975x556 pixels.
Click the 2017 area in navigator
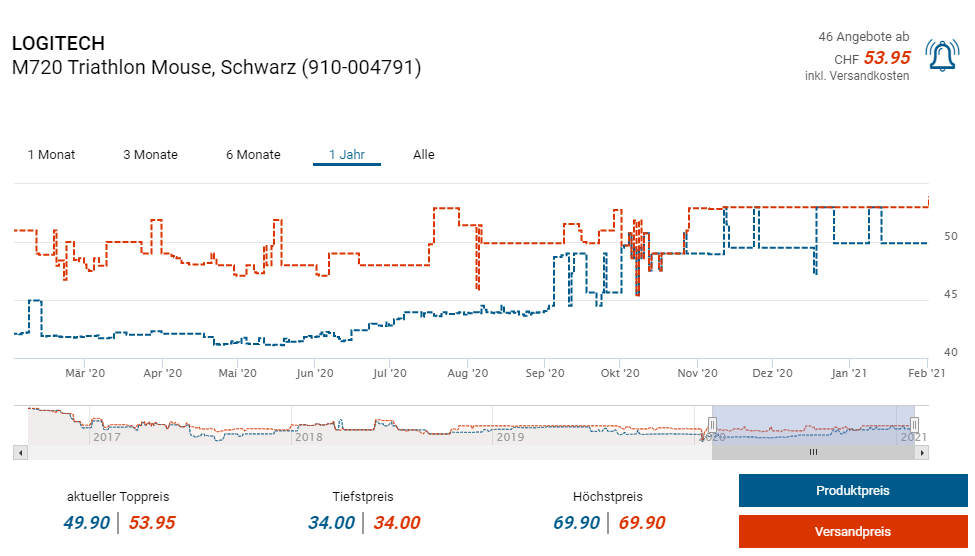pos(106,437)
